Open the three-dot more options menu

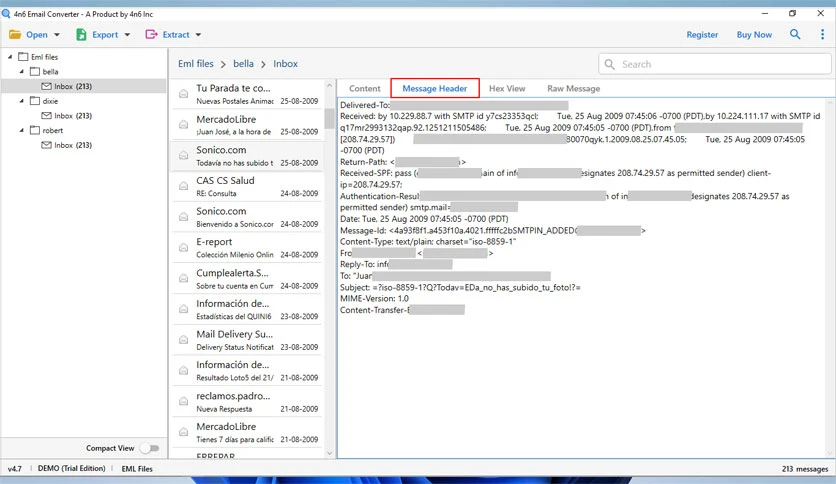coord(822,35)
